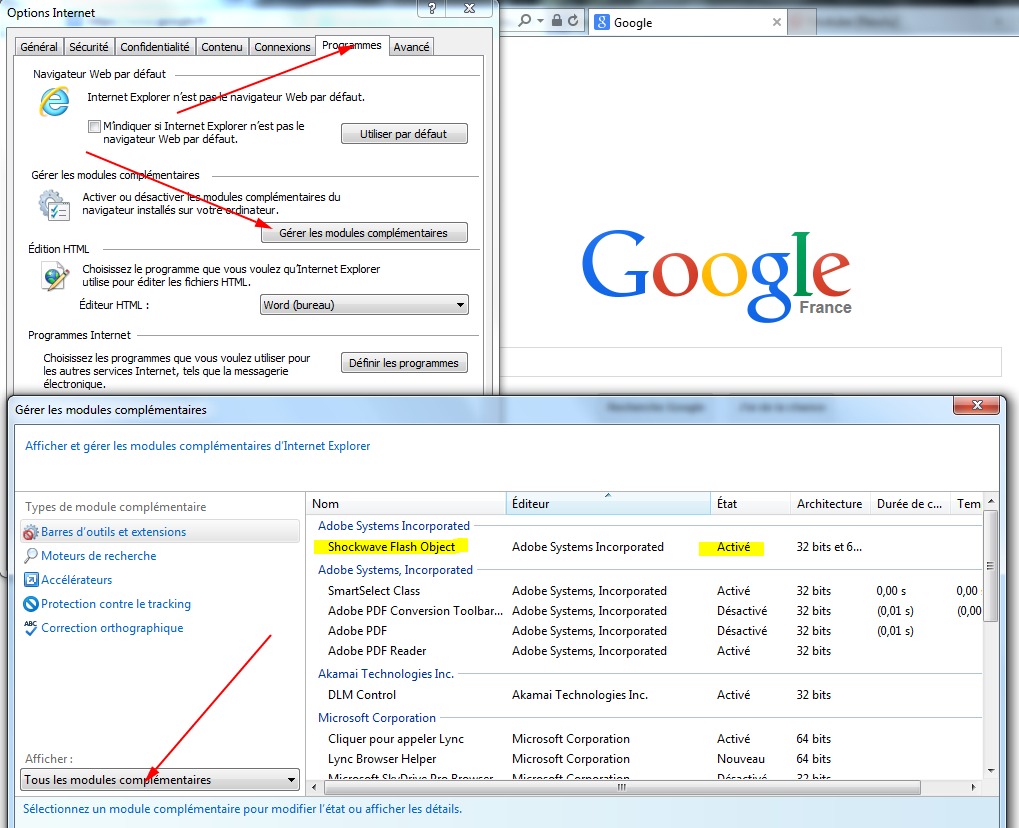
Task: Select the Shockwave Flash Object add-on
Action: (x=391, y=547)
